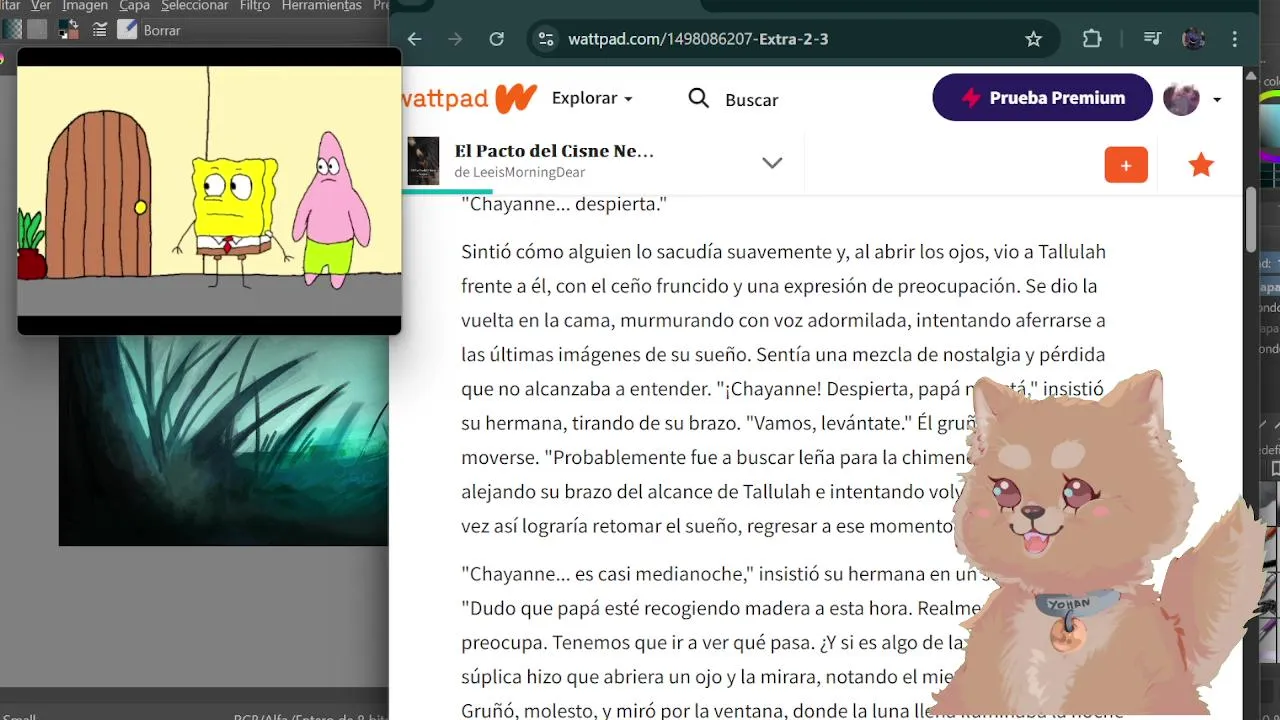Click the address bar URL

pos(698,39)
